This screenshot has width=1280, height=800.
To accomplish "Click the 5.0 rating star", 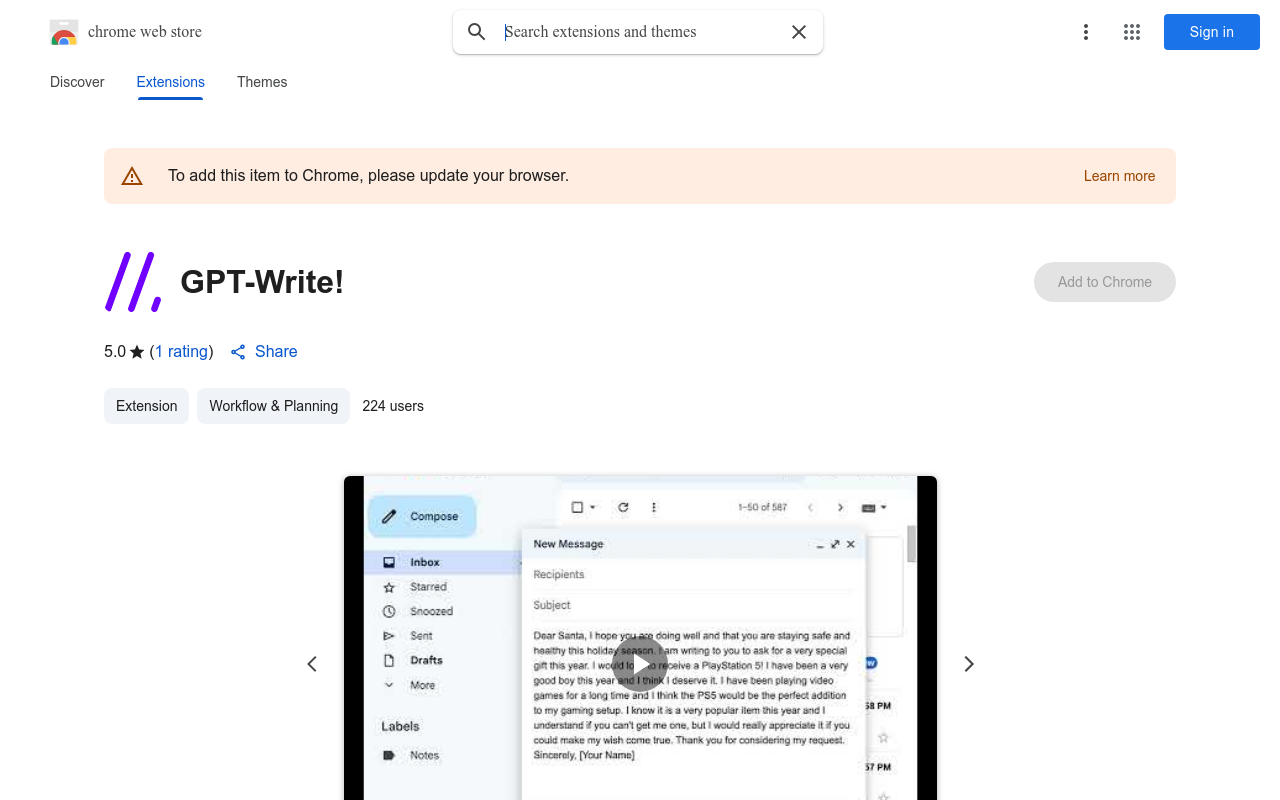I will (x=137, y=352).
